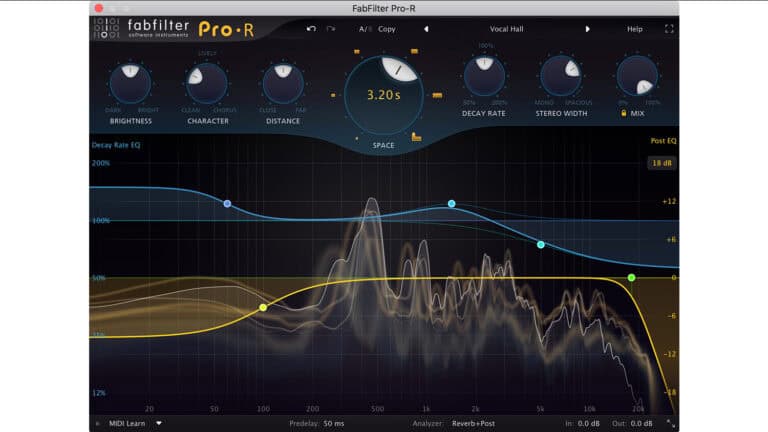Screen dimensions: 768x432
Task: Toggle the A/B state button
Action: [365, 29]
